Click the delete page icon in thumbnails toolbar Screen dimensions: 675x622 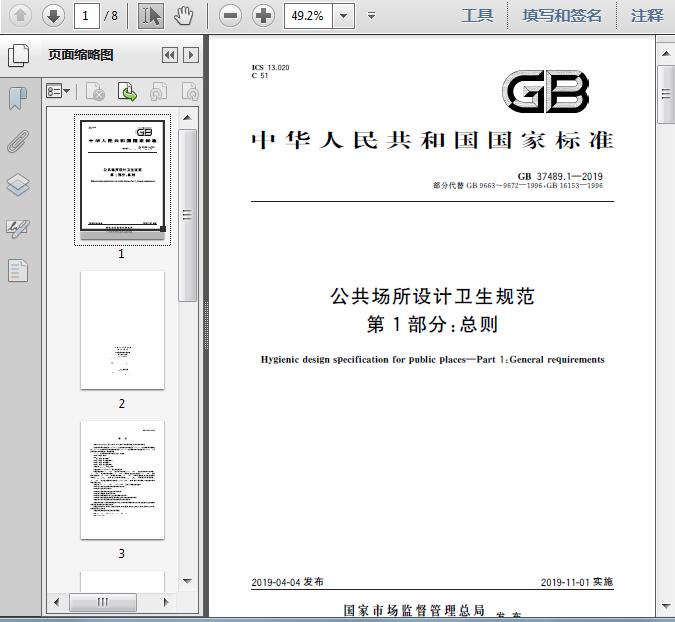pos(95,92)
